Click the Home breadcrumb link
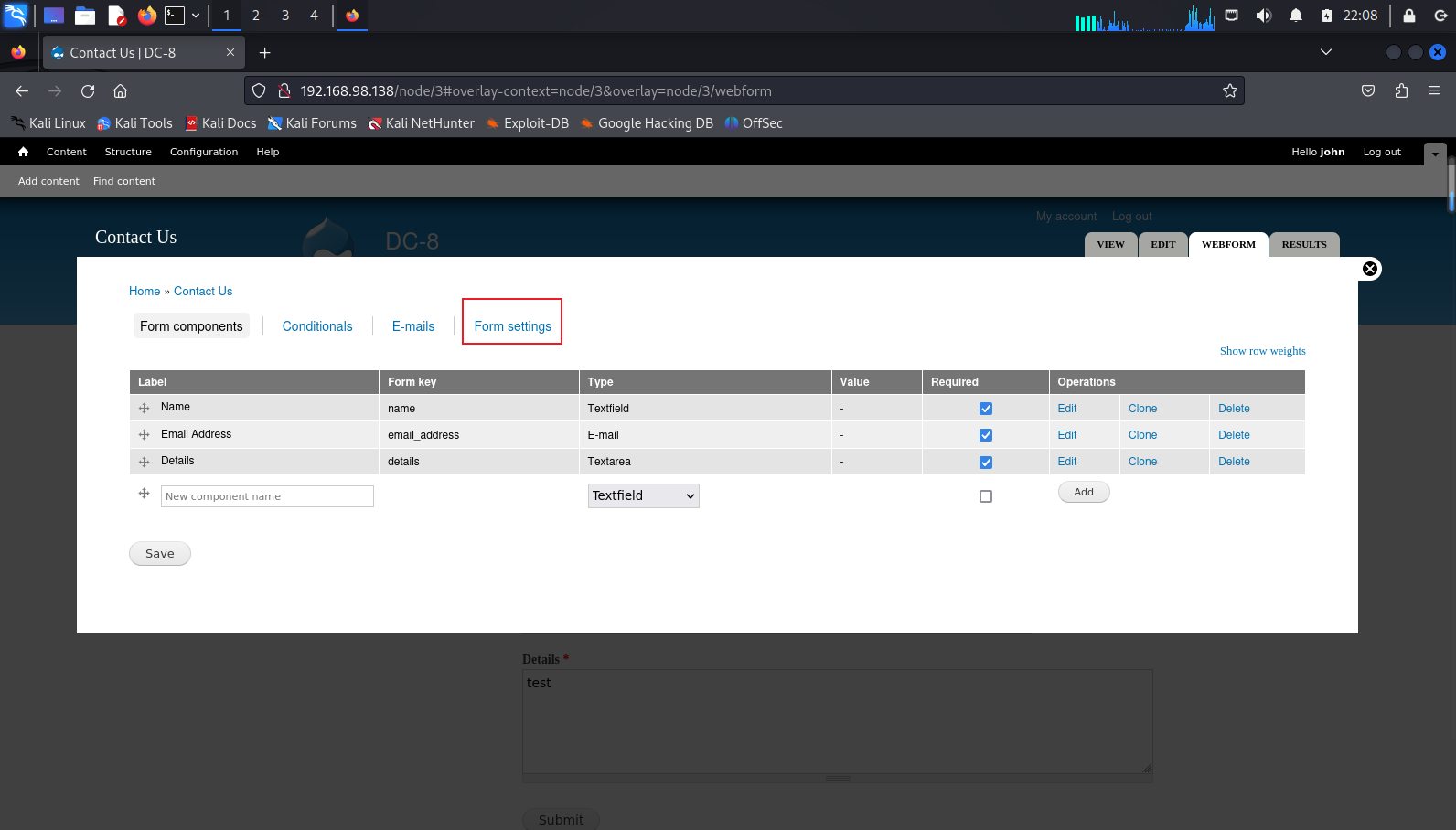The height and width of the screenshot is (830, 1456). 145,292
